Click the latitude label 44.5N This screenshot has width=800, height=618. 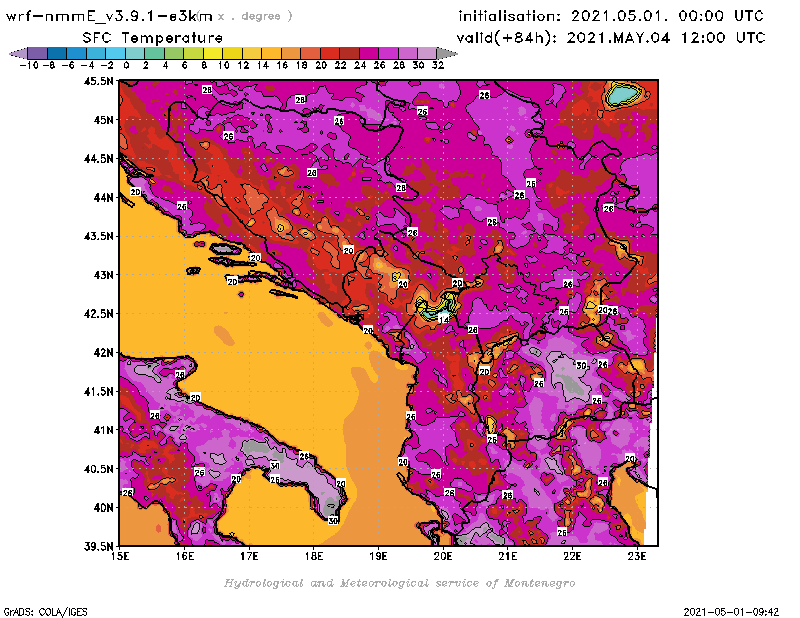(x=98, y=159)
